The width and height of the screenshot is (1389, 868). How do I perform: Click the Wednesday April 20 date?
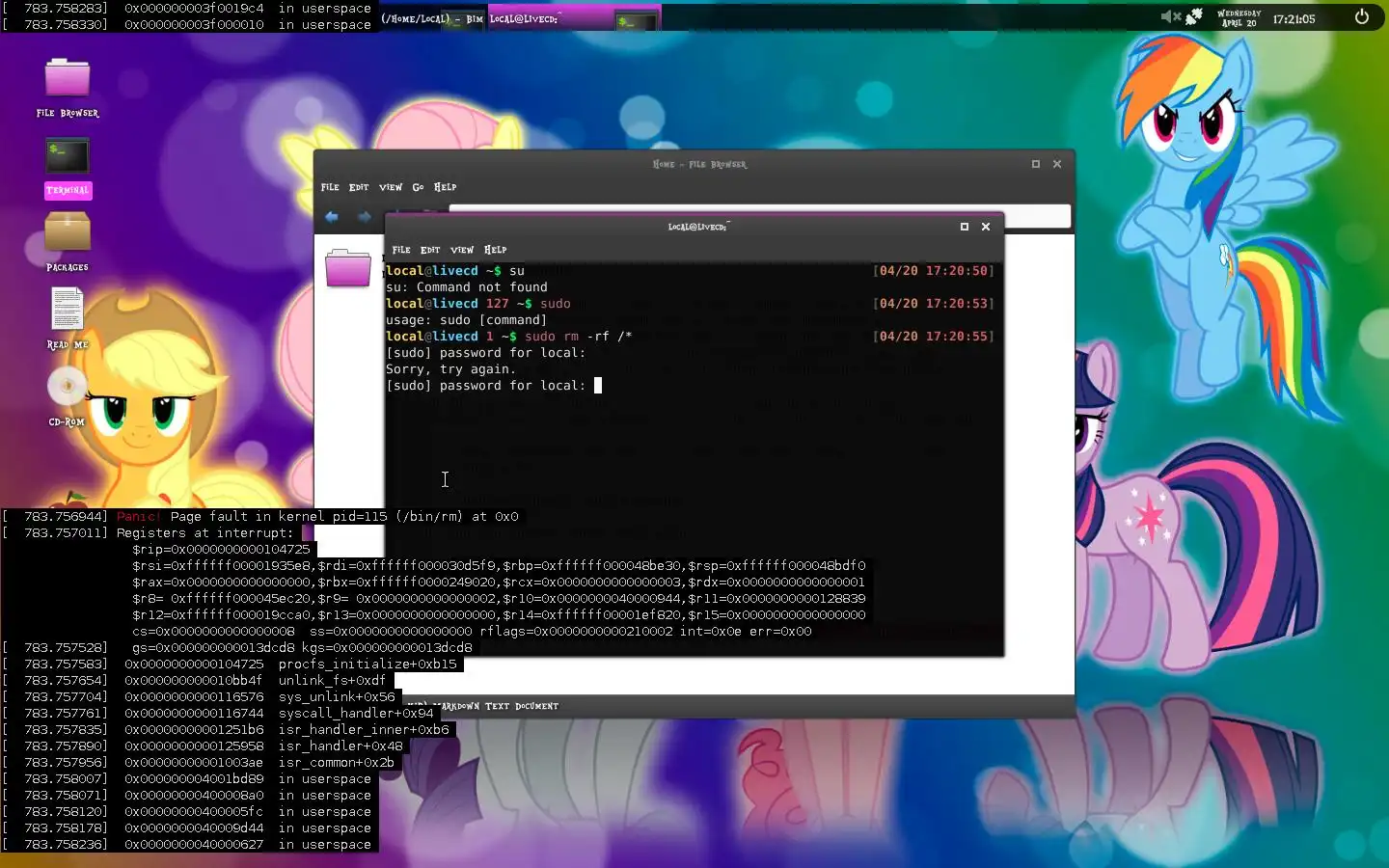tap(1239, 18)
